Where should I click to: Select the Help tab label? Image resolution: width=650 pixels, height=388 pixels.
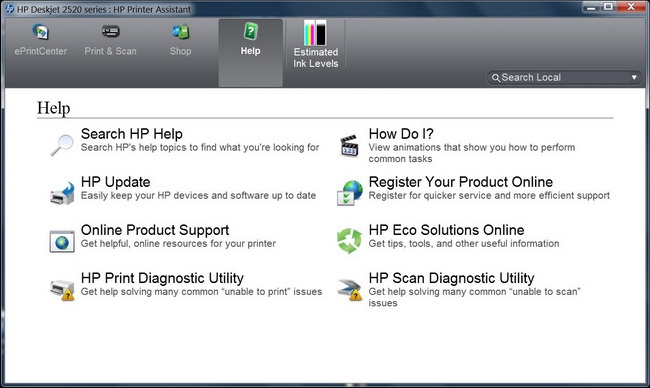click(x=250, y=51)
